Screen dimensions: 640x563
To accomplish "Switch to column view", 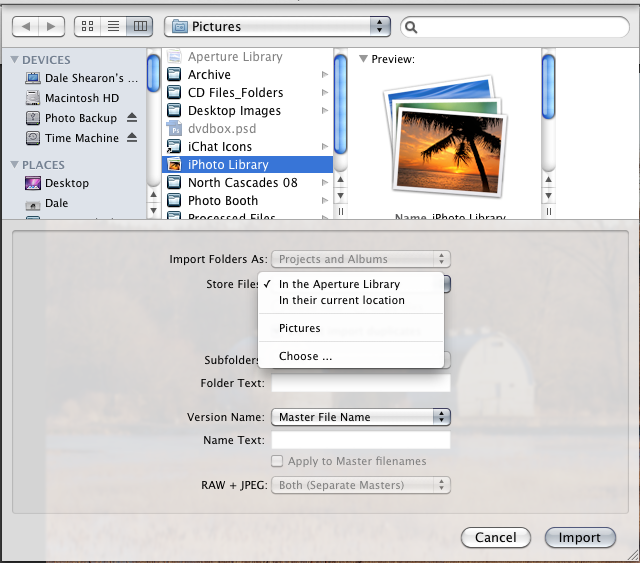I will [140, 27].
